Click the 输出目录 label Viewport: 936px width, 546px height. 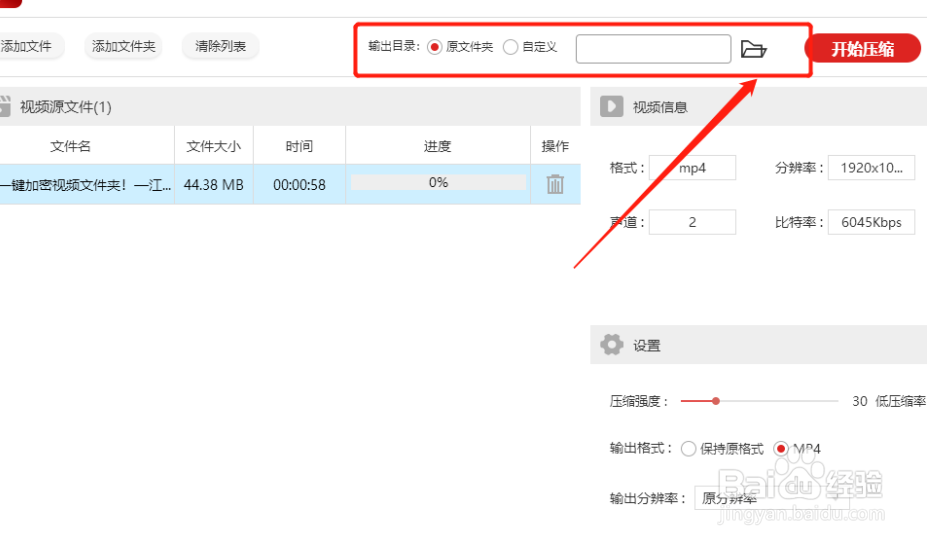pos(394,47)
